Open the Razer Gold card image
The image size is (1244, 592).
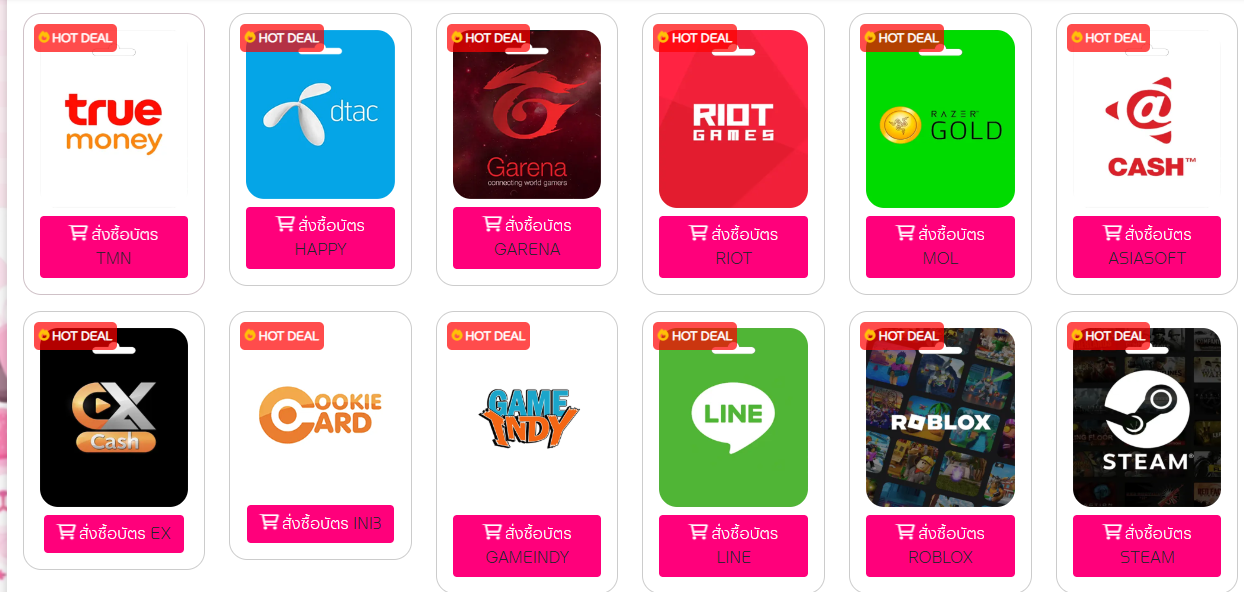click(x=940, y=119)
